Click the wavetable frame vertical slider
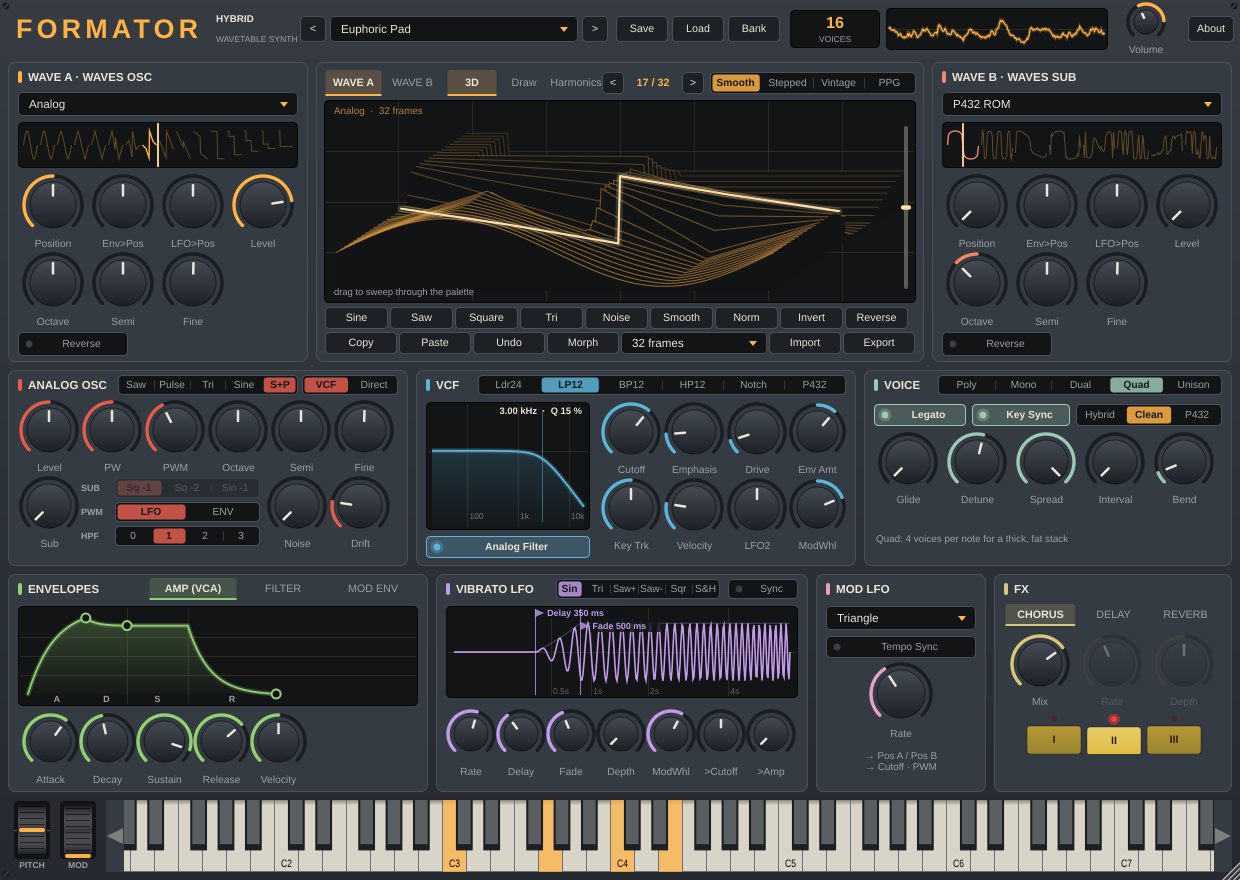Viewport: 1240px width, 880px height. [906, 207]
